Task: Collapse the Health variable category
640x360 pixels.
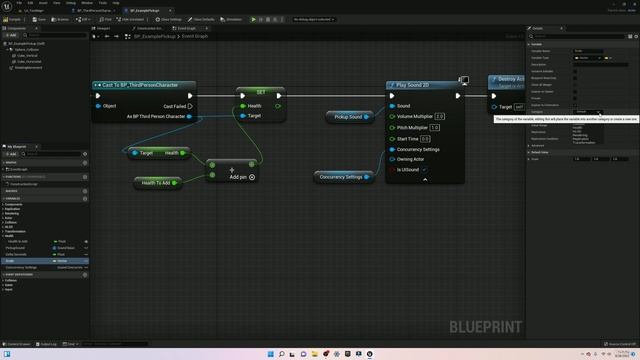Action: 3,236
